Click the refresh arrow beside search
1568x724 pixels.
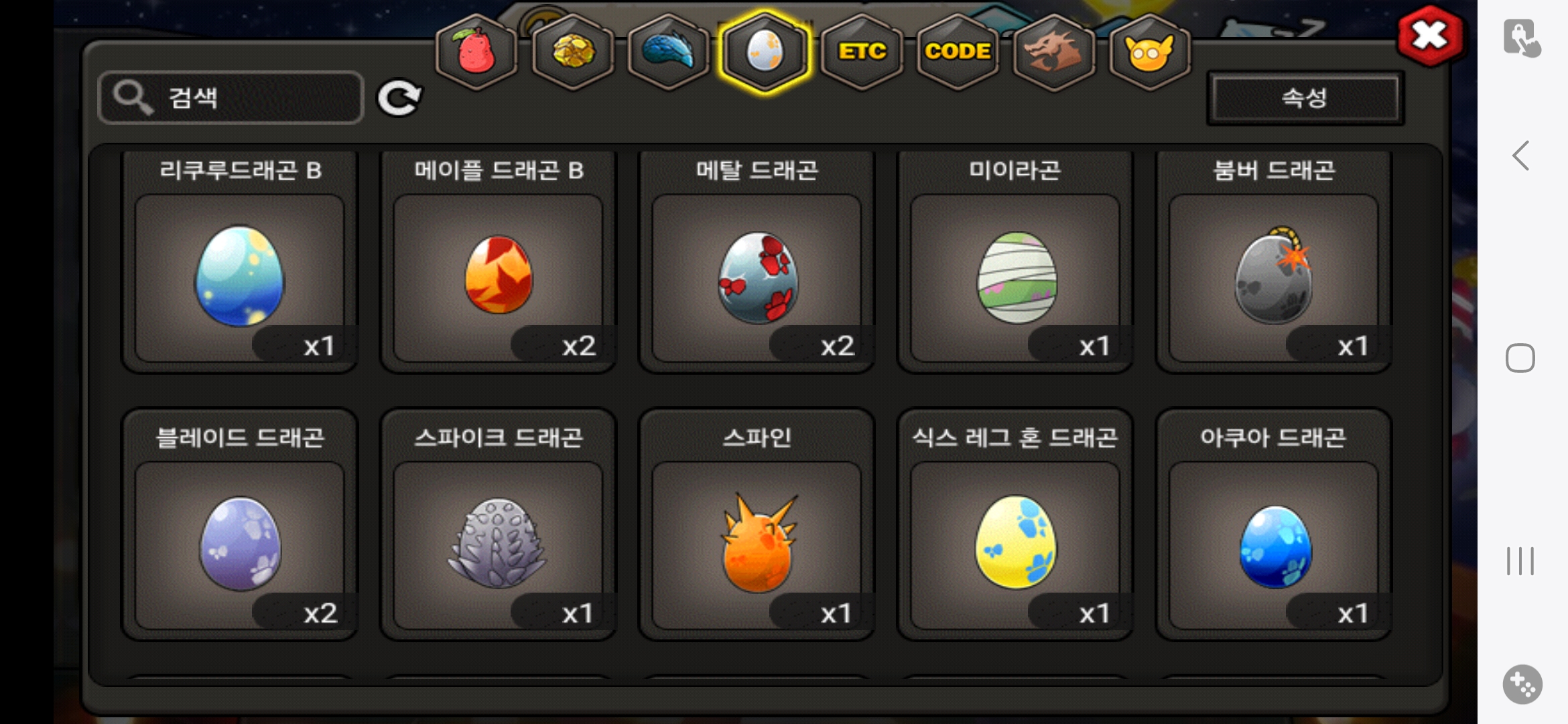pos(399,99)
